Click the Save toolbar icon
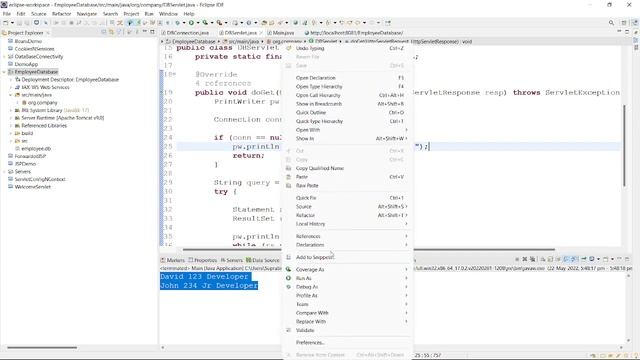 click(19, 23)
